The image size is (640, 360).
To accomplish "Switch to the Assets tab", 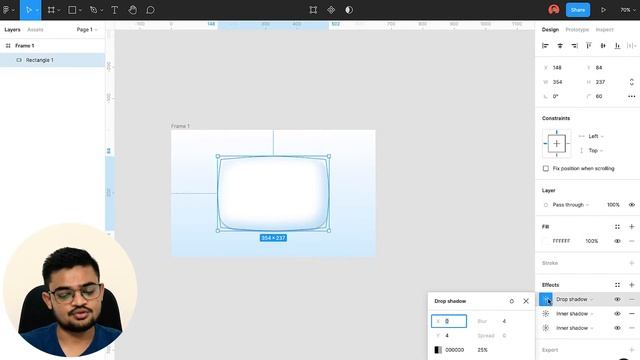I will click(35, 30).
